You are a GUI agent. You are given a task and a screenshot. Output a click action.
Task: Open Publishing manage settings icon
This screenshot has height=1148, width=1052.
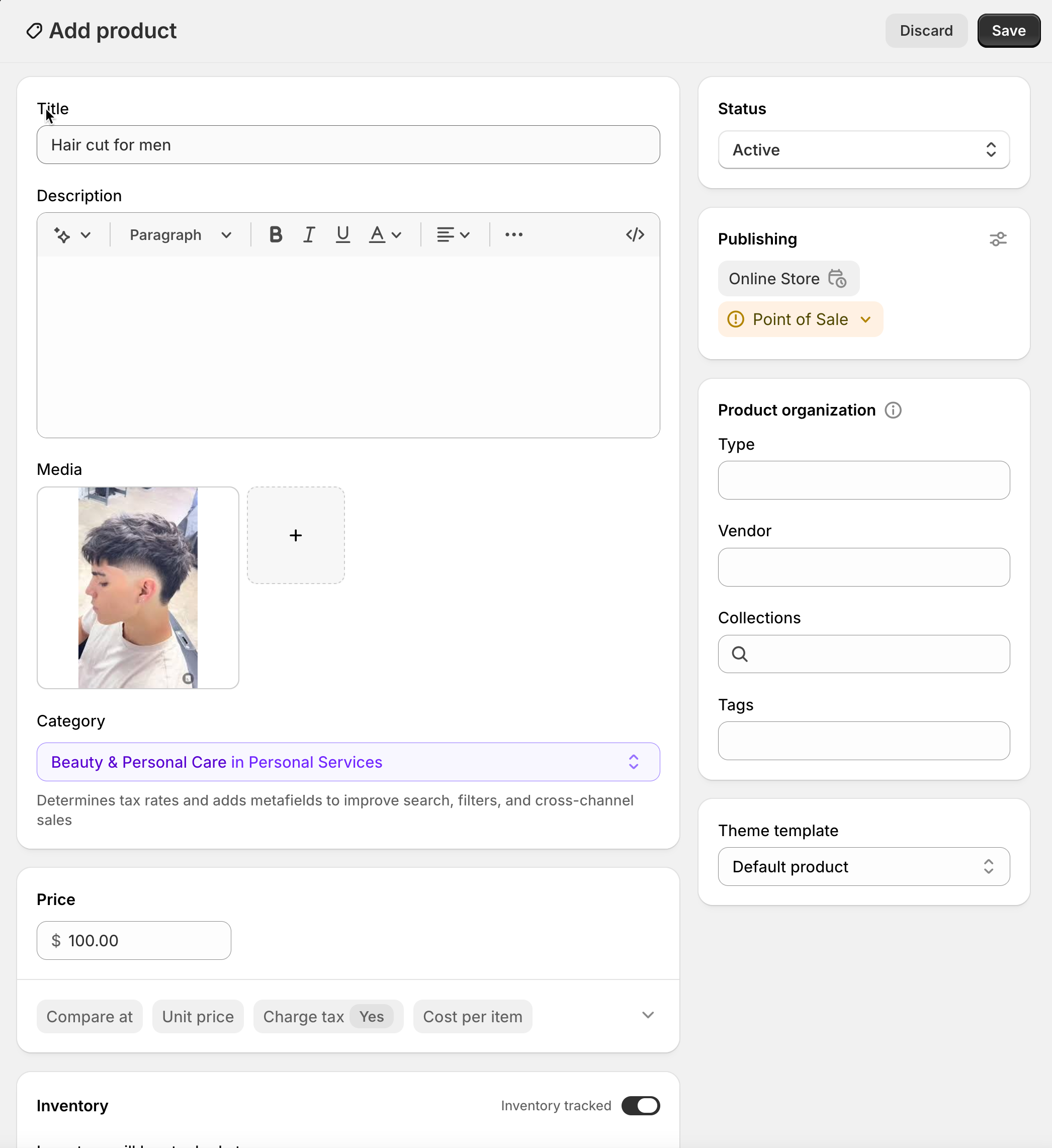[997, 239]
